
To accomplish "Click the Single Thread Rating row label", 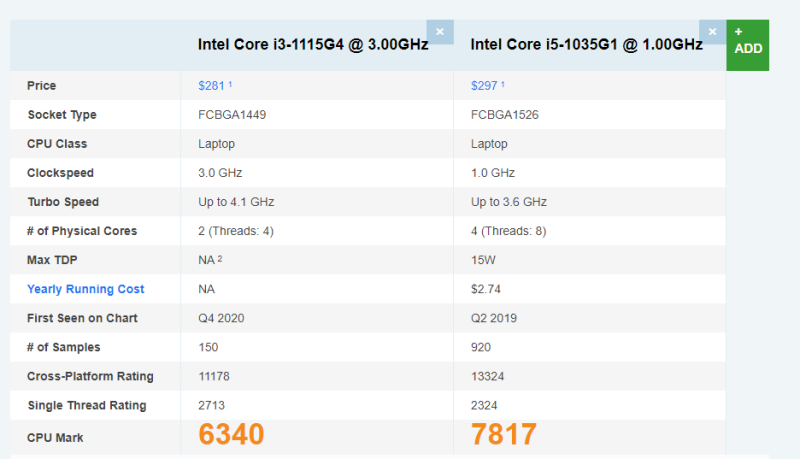I will (x=87, y=405).
